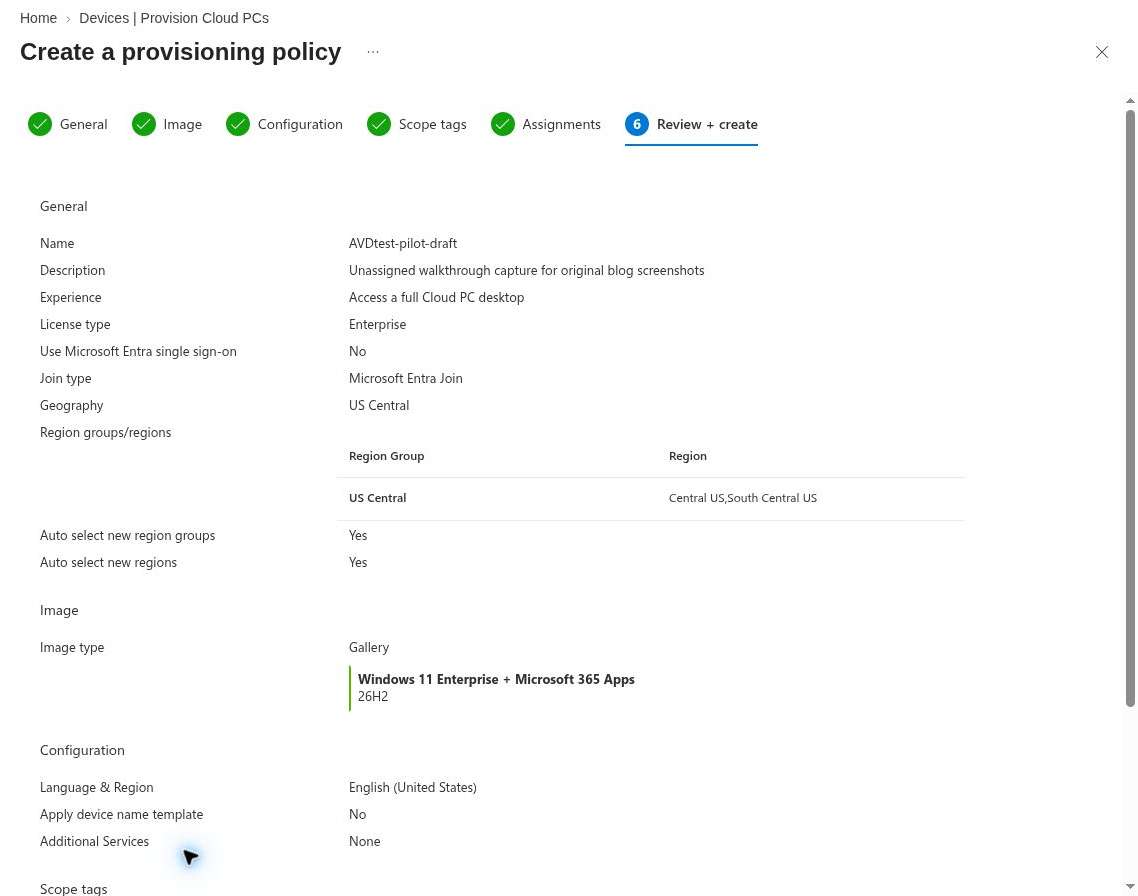Click the 'Central US,South Central US' cell
Screen dimensions: 1138x896
tap(742, 498)
